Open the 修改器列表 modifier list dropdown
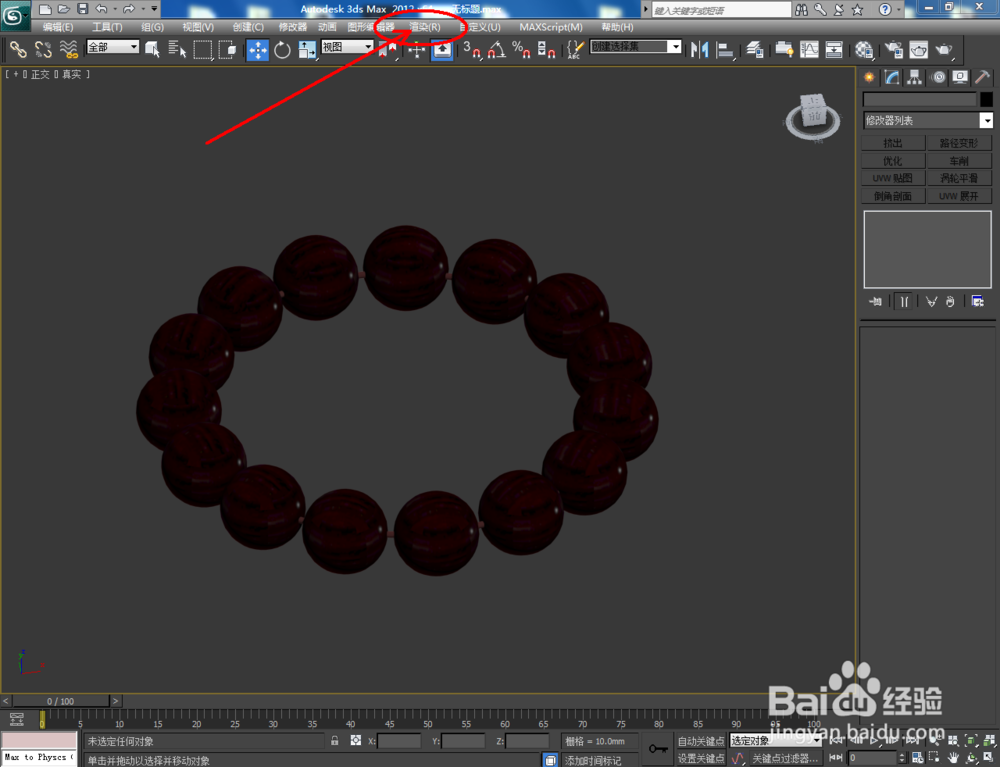 (986, 120)
